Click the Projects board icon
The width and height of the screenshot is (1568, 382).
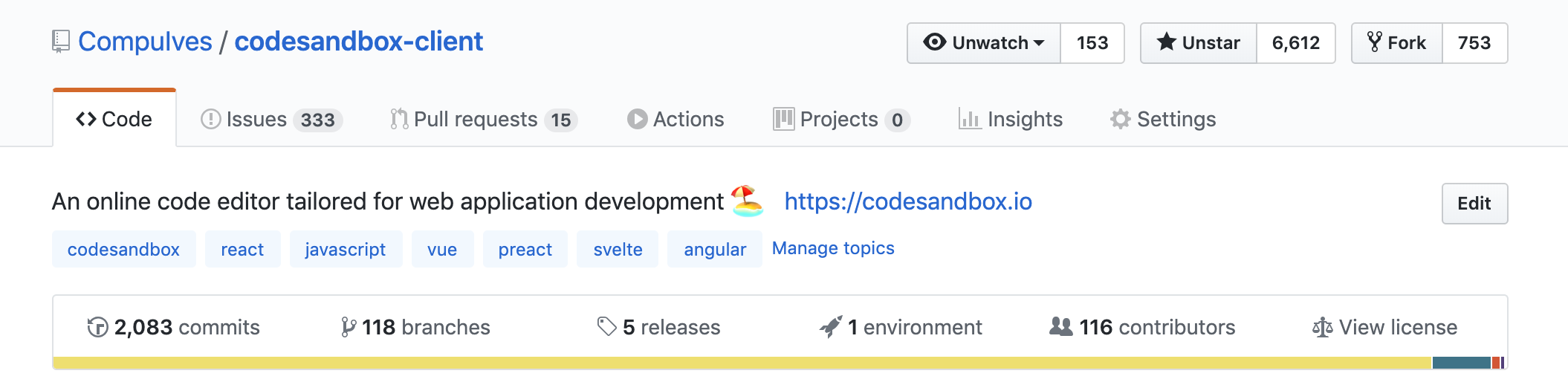click(783, 119)
